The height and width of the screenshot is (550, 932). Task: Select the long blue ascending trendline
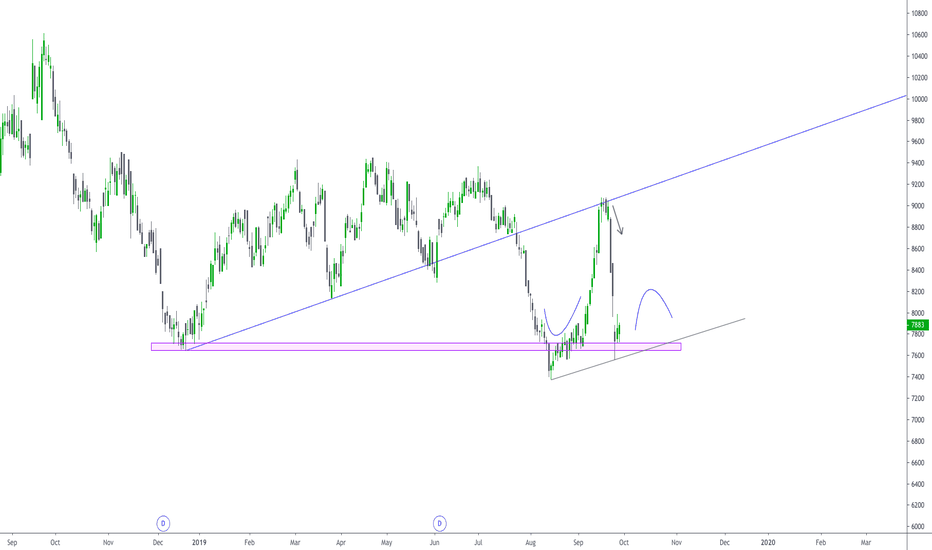tap(547, 222)
